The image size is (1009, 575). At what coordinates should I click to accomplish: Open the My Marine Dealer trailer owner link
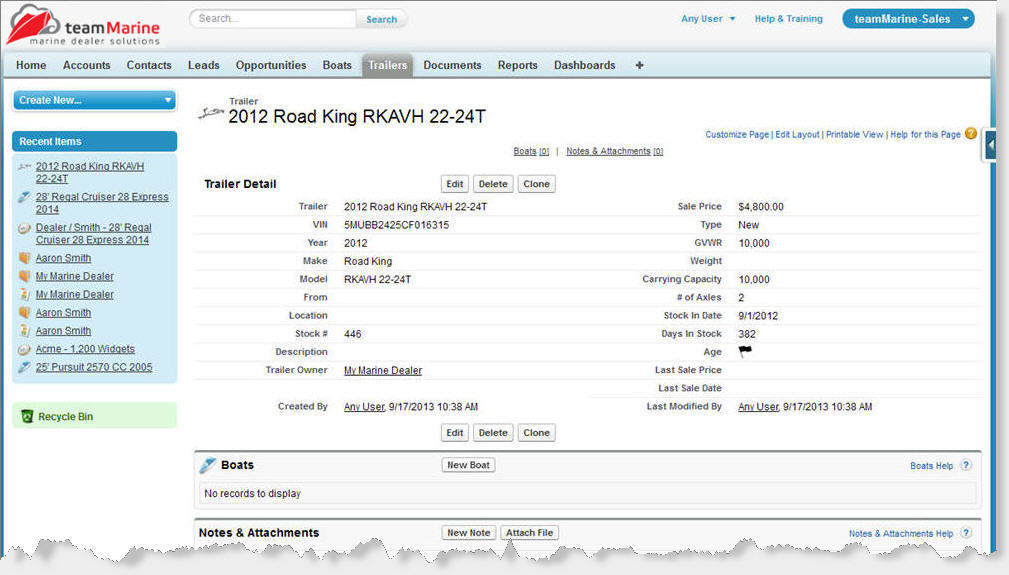point(383,370)
